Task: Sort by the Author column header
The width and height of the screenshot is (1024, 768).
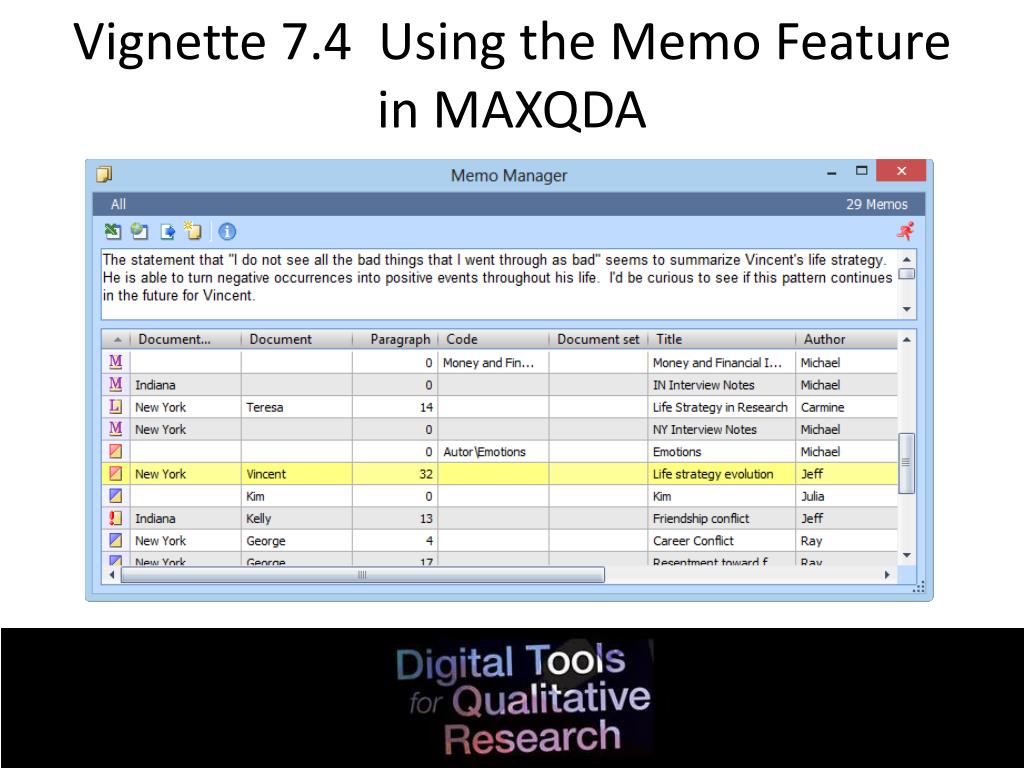Action: tap(846, 339)
